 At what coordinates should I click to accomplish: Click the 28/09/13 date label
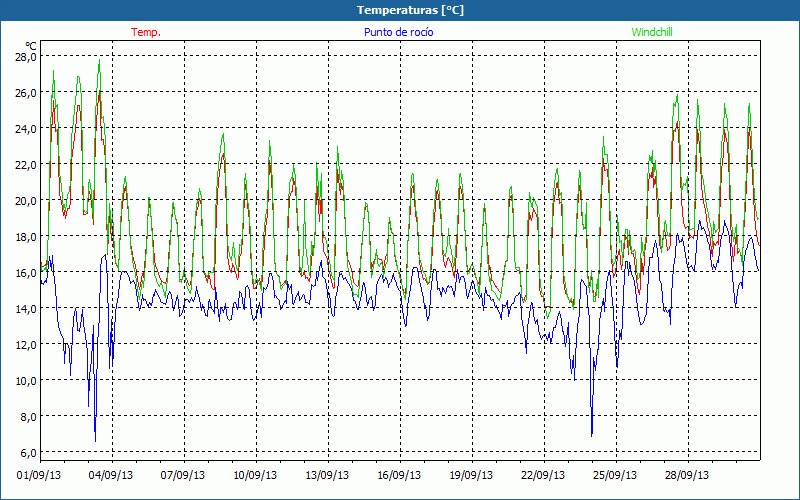(x=688, y=476)
